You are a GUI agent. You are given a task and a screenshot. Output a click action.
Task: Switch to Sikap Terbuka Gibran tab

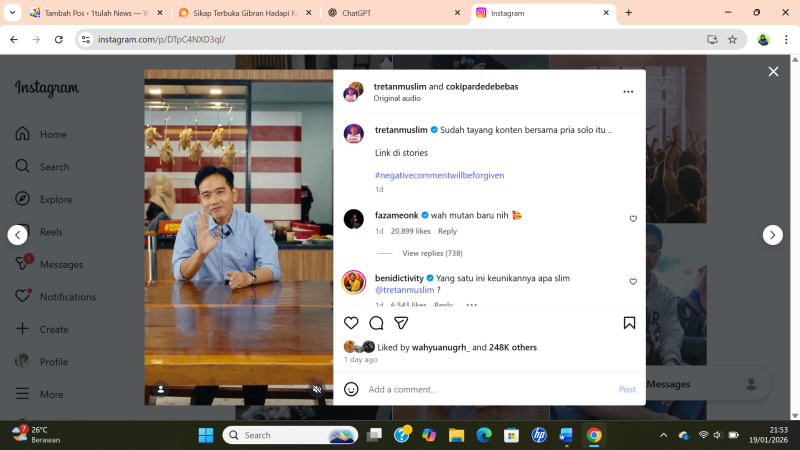[245, 13]
